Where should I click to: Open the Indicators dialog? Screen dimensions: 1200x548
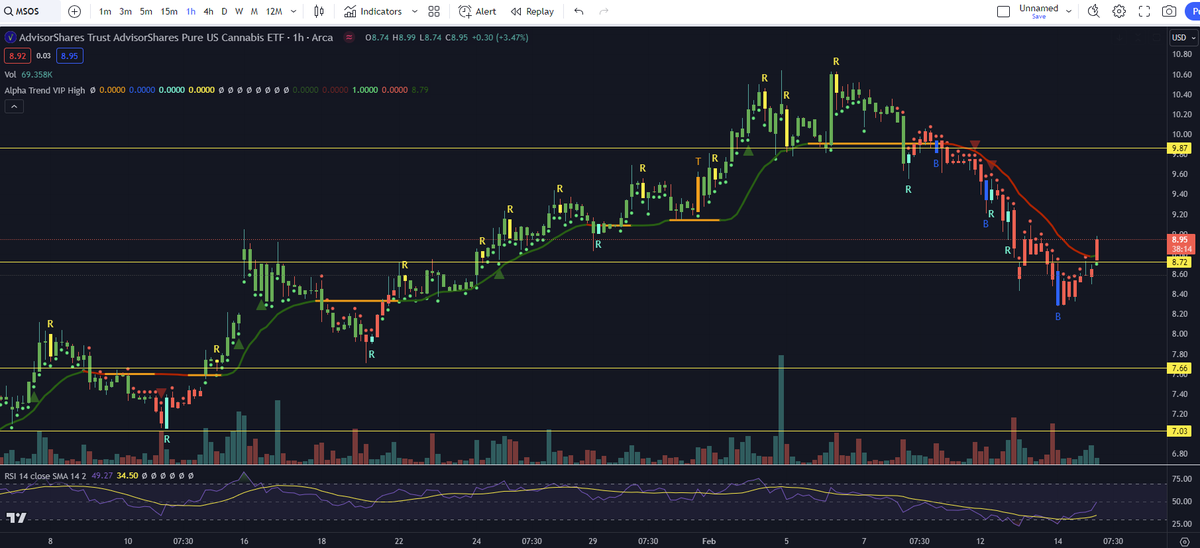[x=373, y=11]
